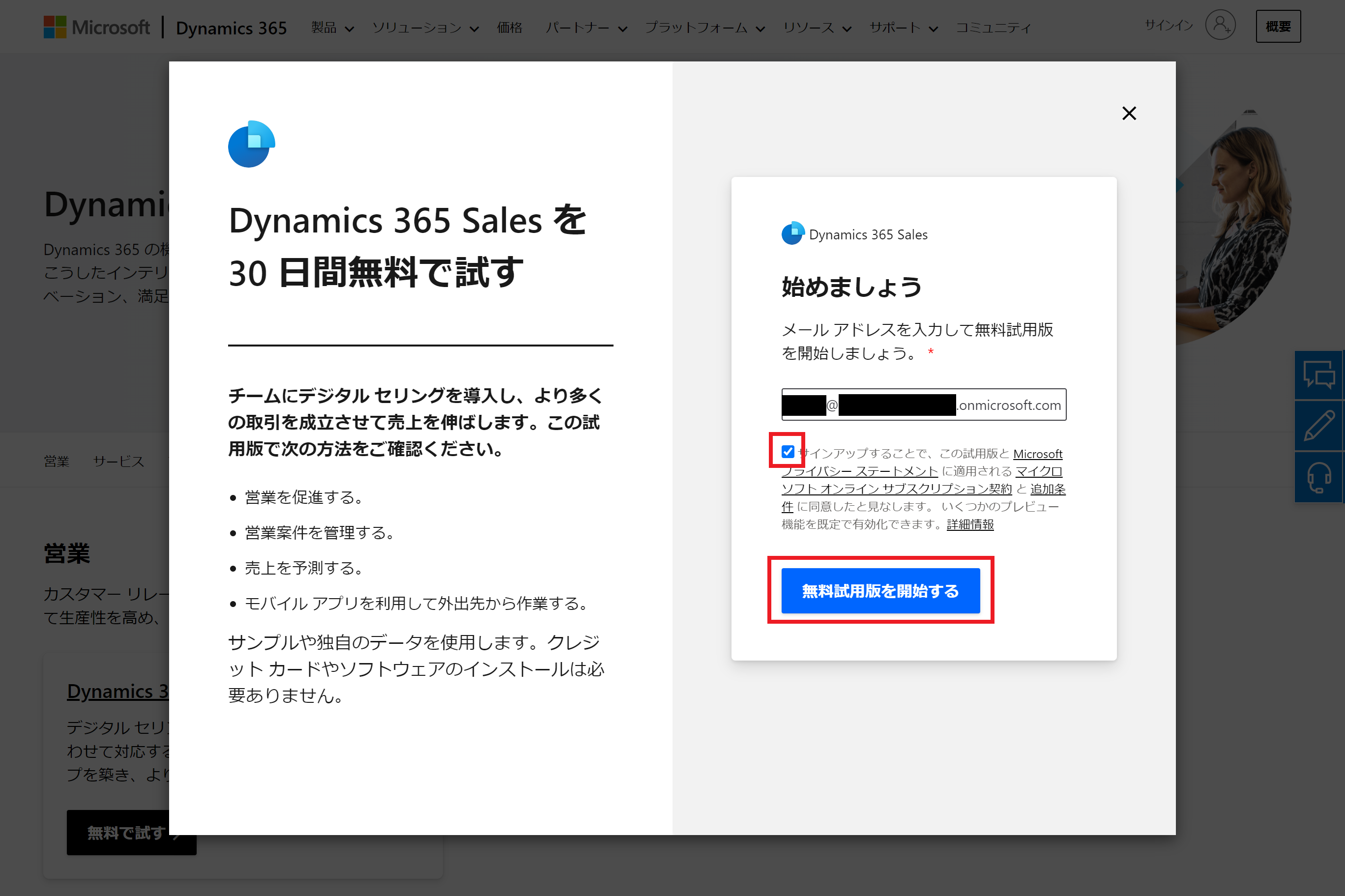Click 無料試用版を開始する button

point(880,590)
